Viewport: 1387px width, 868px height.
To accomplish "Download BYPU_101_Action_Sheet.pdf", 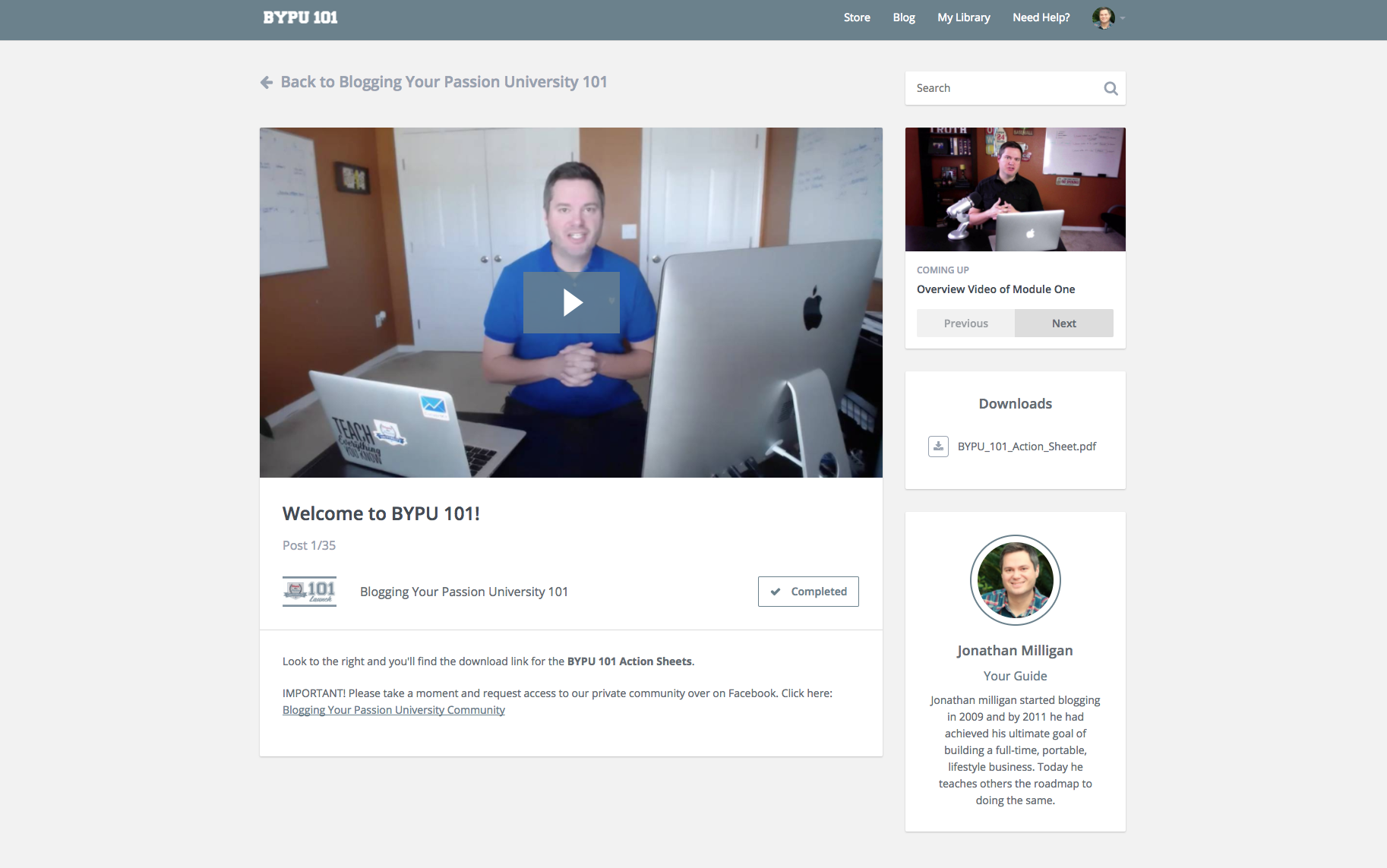I will point(1026,447).
